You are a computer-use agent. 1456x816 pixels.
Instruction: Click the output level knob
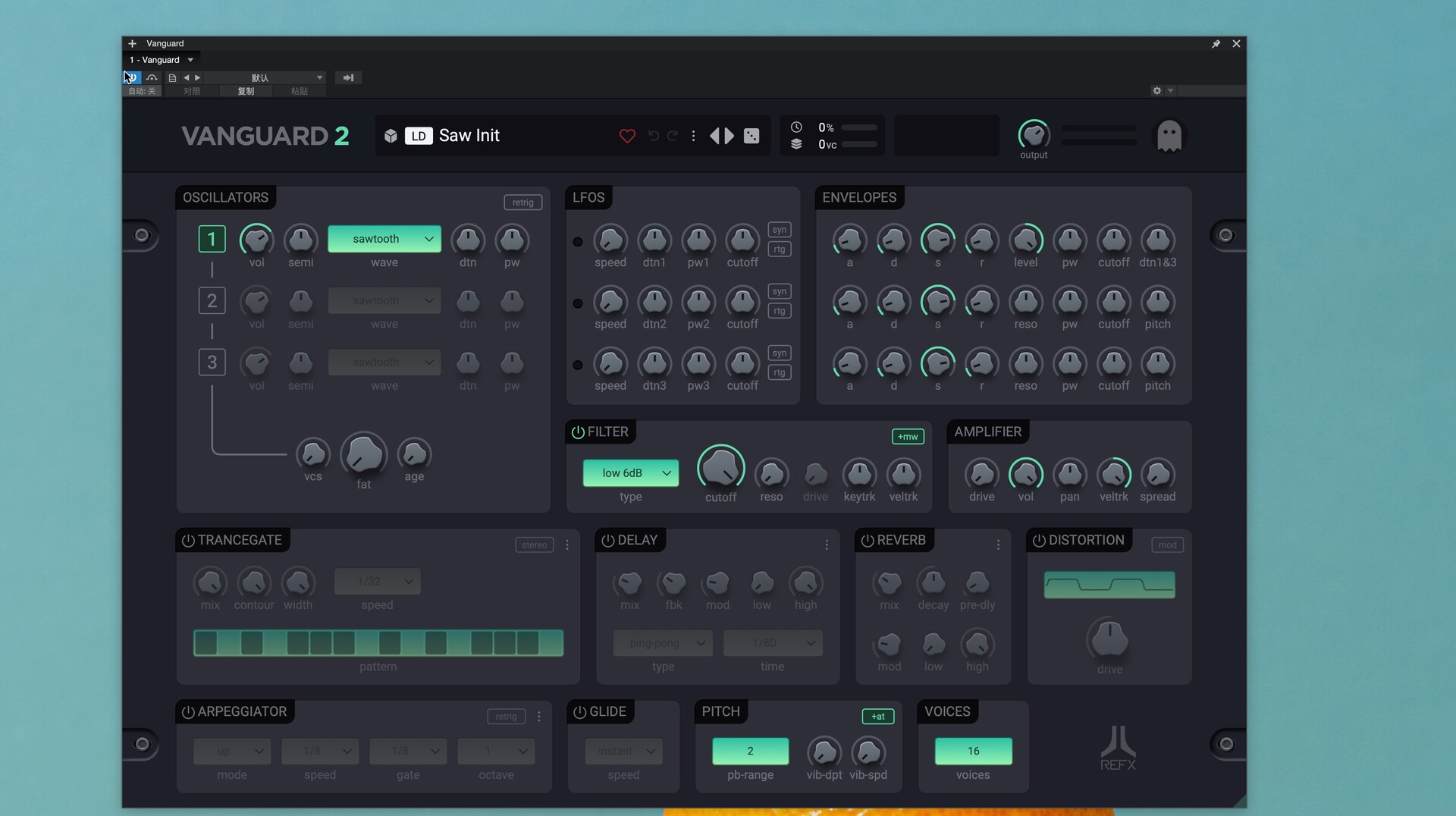[x=1034, y=135]
